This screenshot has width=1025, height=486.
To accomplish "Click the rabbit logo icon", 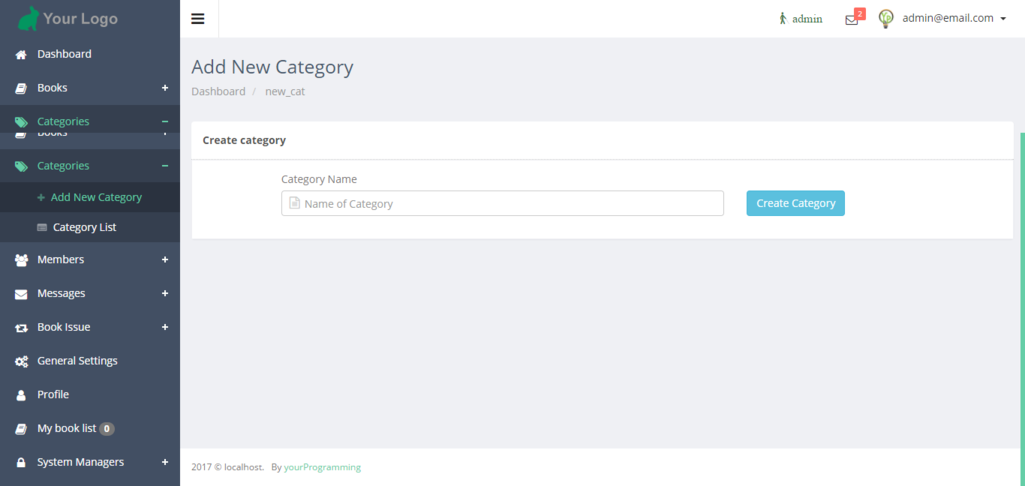I will 29,18.
